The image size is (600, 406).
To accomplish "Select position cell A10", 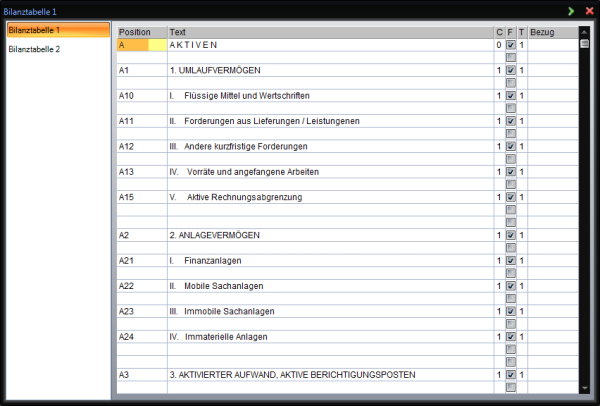I will pyautogui.click(x=142, y=95).
